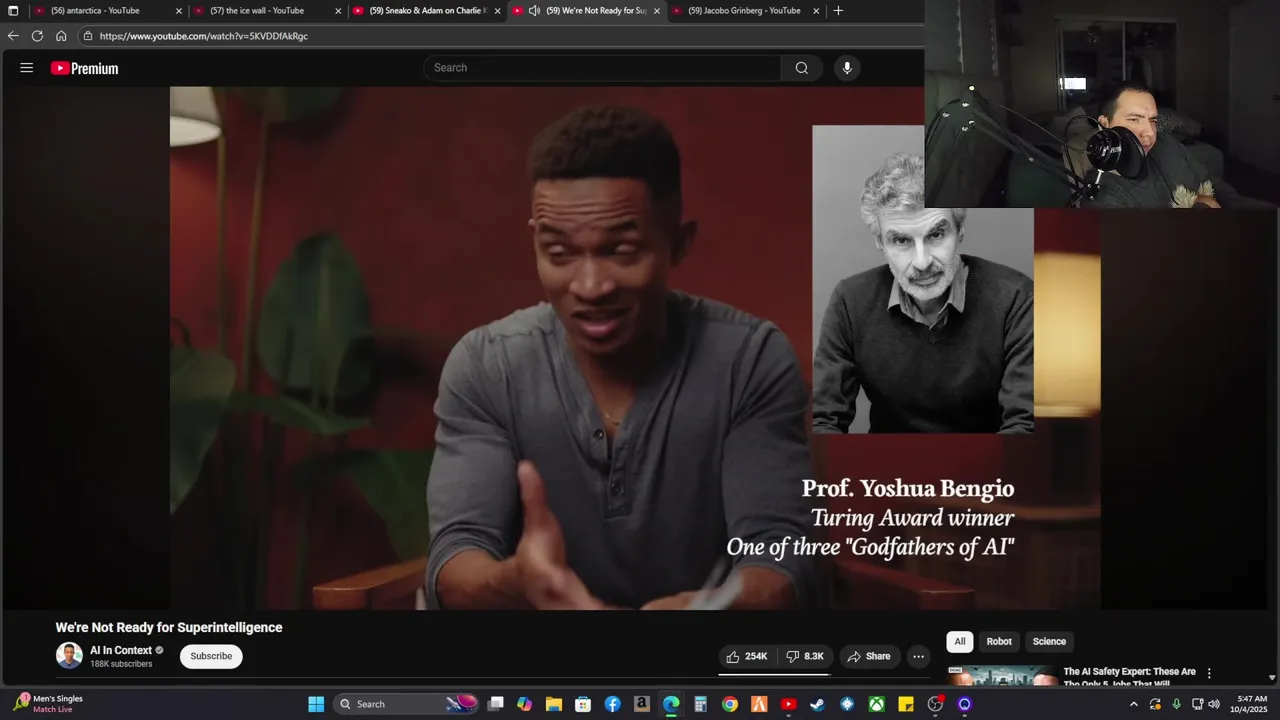Switch to 'Sneako & Adam on Charlie' tab
1280x720 pixels.
[428, 11]
